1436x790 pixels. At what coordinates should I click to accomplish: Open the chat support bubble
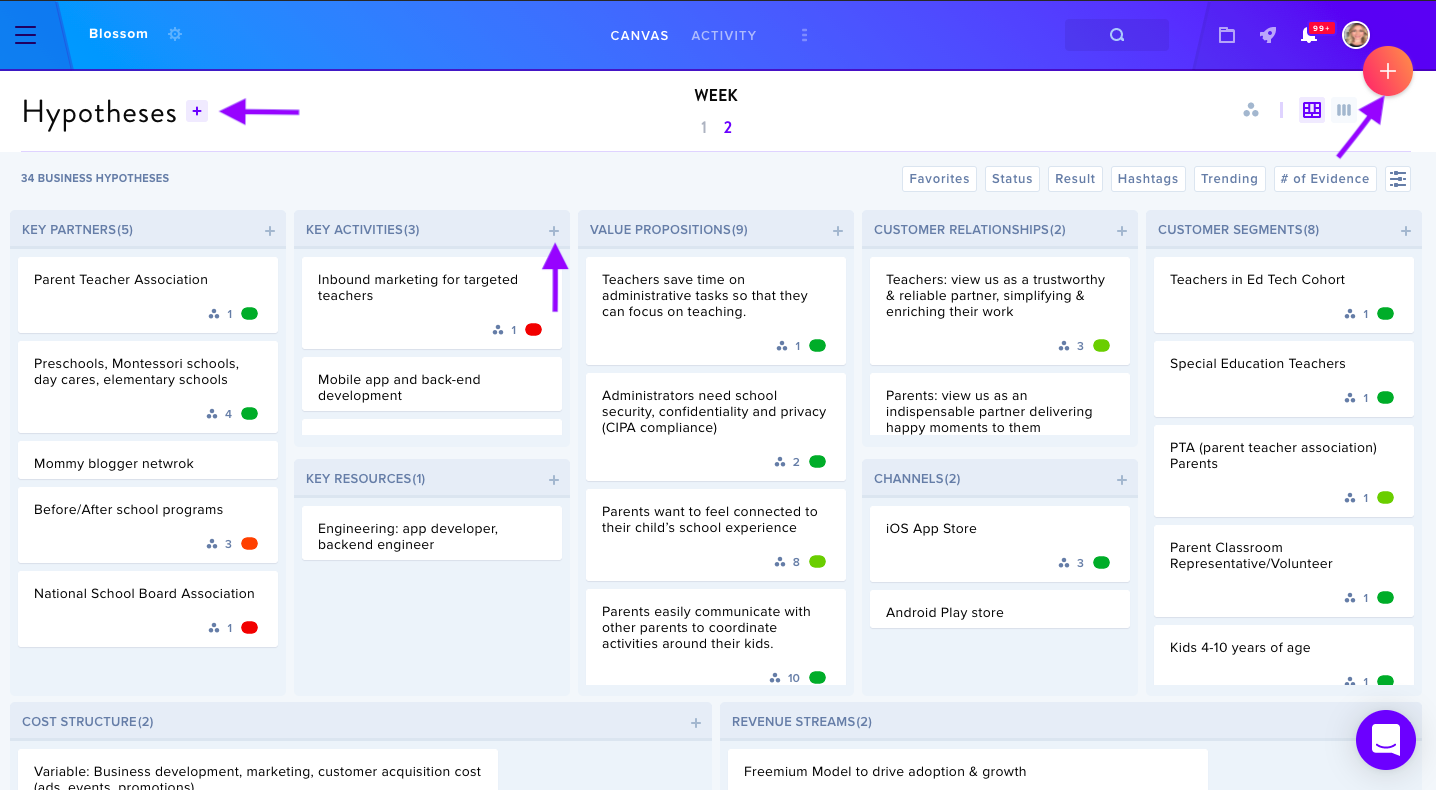[1386, 740]
